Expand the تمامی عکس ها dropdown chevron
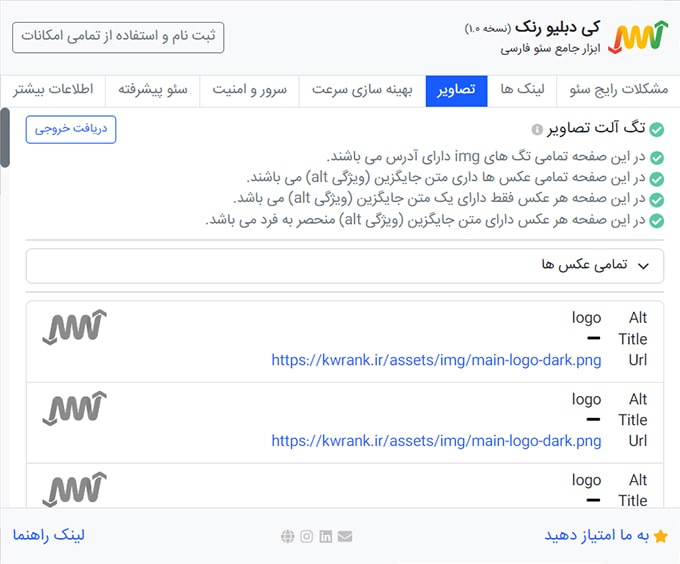Screen dimensions: 680x564 tap(644, 266)
